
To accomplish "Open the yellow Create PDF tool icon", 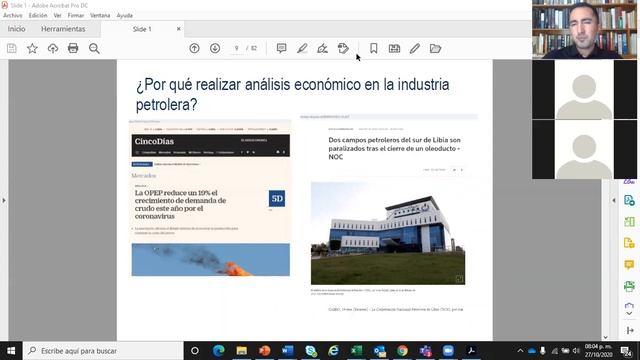I will point(629,243).
